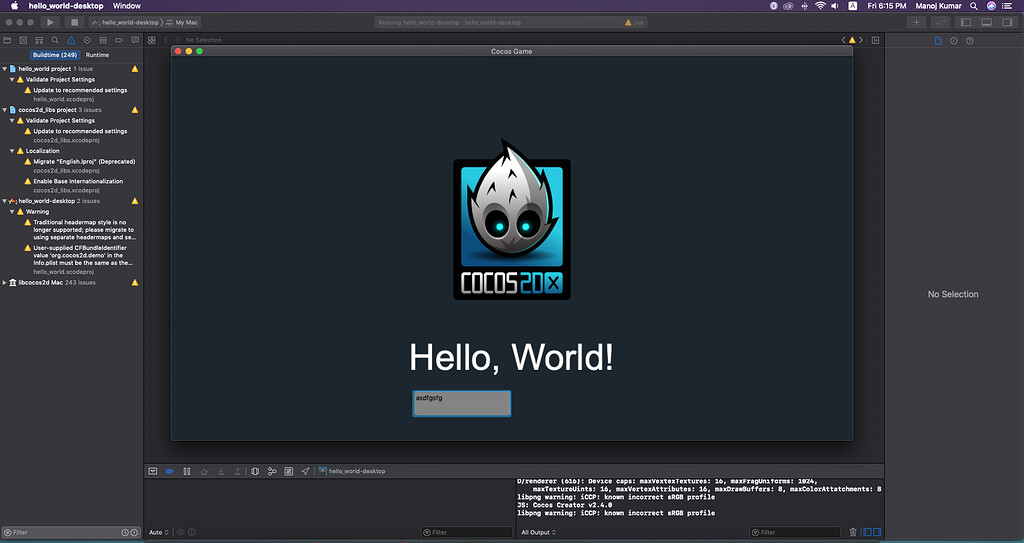Click the Debug Memory Graph icon

pyautogui.click(x=272, y=471)
